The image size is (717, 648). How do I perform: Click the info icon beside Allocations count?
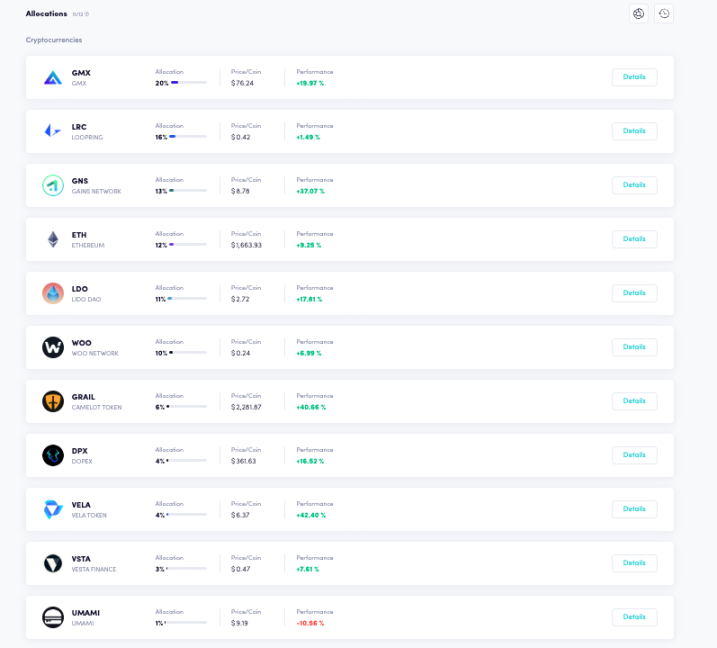86,15
